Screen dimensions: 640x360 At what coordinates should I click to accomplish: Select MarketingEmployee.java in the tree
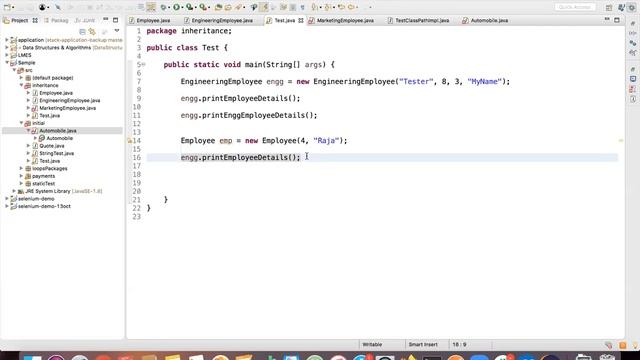67,108
